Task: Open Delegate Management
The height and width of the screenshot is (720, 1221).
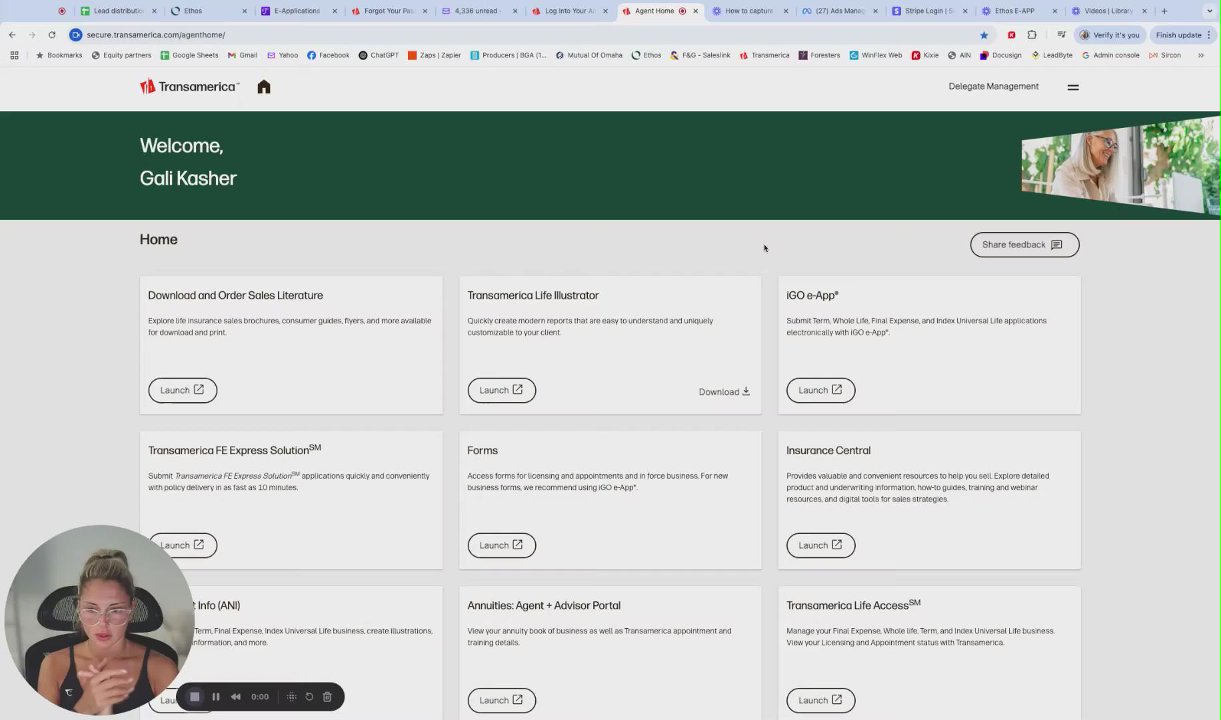Action: (993, 87)
